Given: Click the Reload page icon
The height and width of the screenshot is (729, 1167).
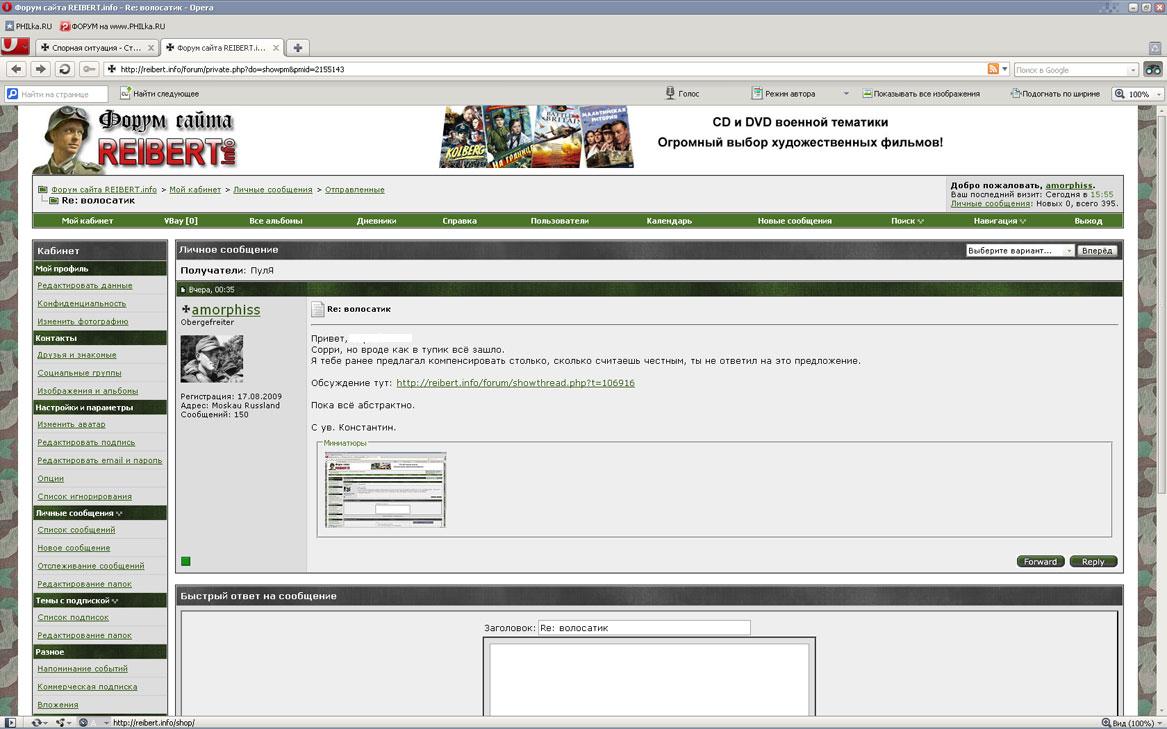Looking at the screenshot, I should point(65,69).
